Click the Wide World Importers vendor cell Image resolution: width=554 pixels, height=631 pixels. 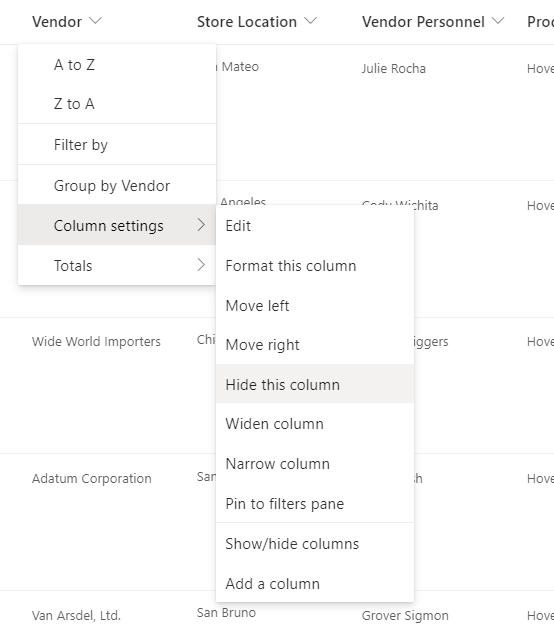96,341
